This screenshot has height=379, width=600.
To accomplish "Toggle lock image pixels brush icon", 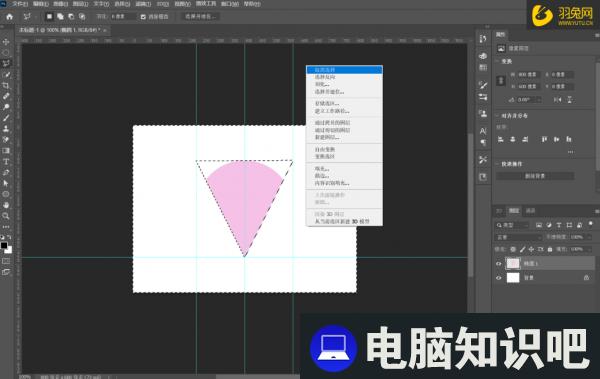I will point(522,249).
